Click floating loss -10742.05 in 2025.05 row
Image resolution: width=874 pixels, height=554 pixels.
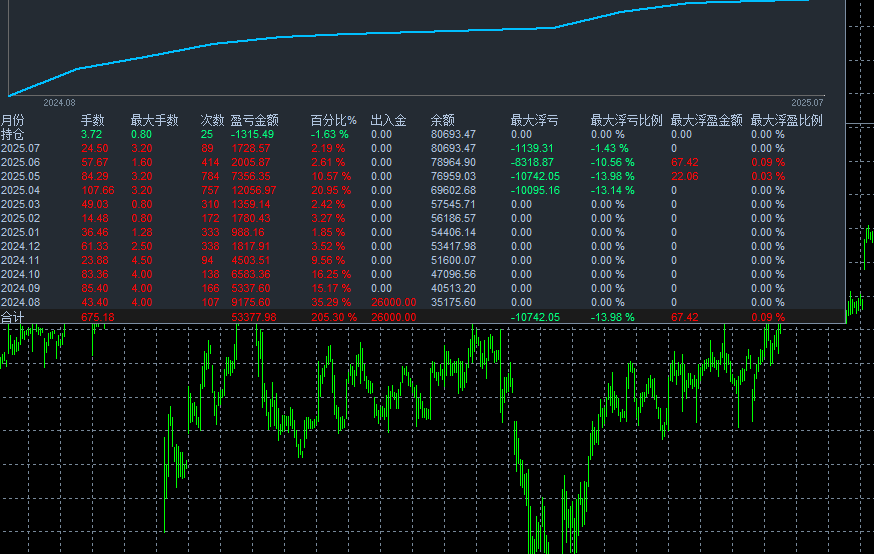[535, 177]
